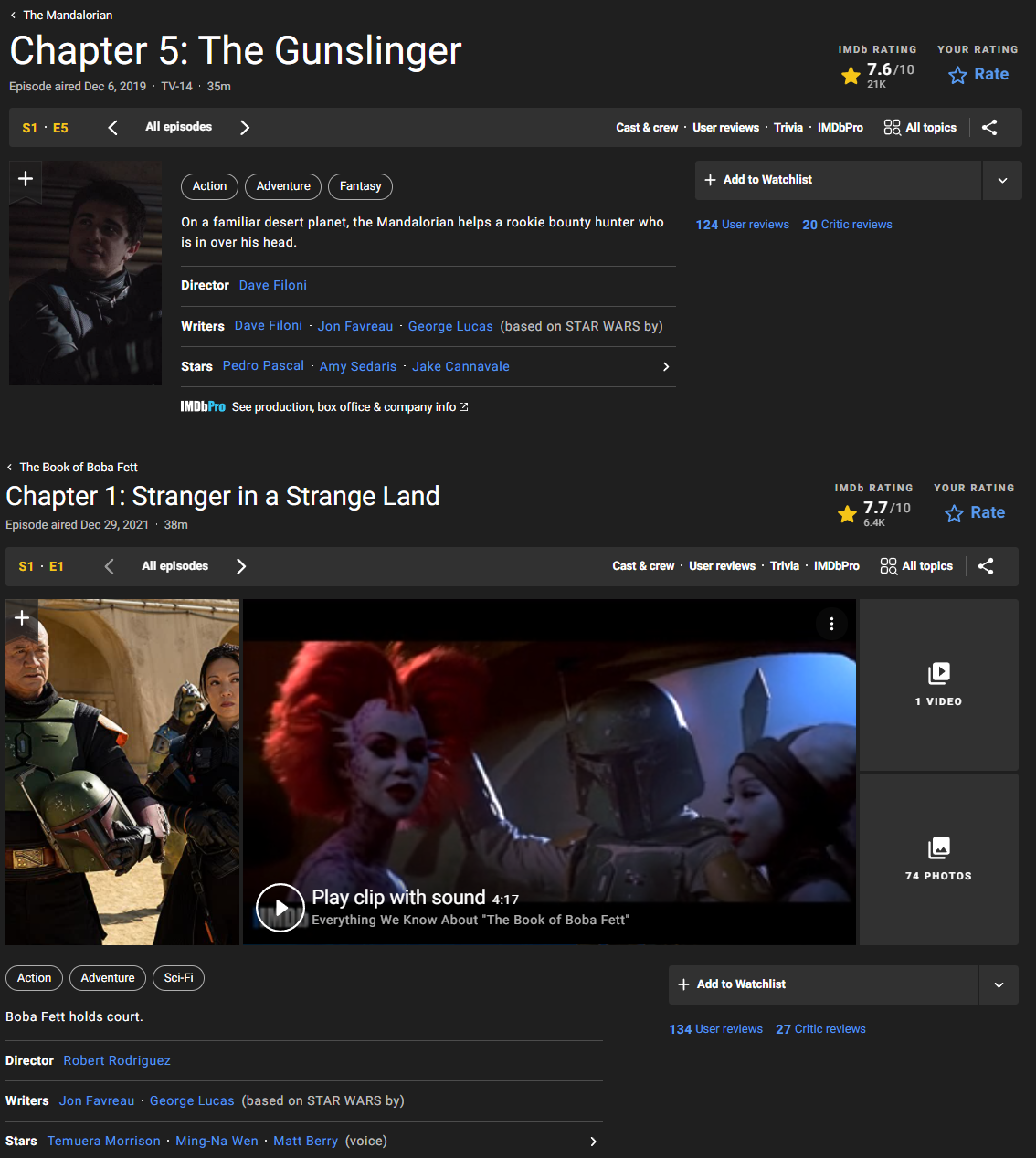This screenshot has height=1158, width=1036.
Task: Open Cast & crew for The Gunslinger
Action: [647, 128]
